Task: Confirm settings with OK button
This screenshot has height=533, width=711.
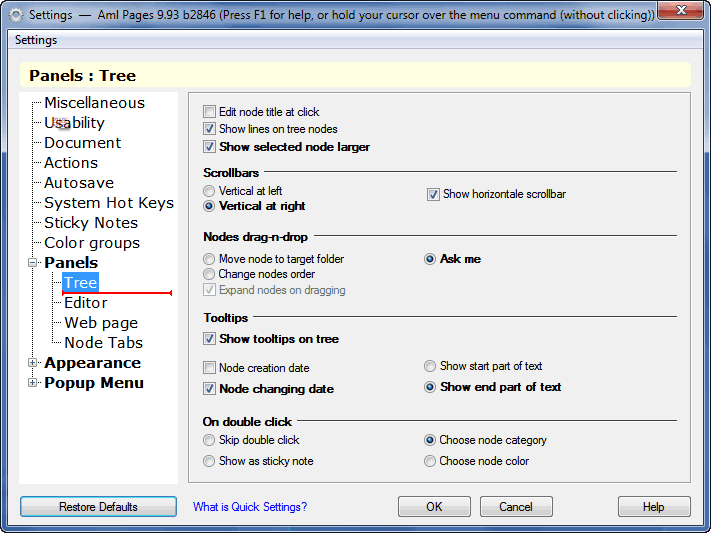Action: [x=434, y=507]
